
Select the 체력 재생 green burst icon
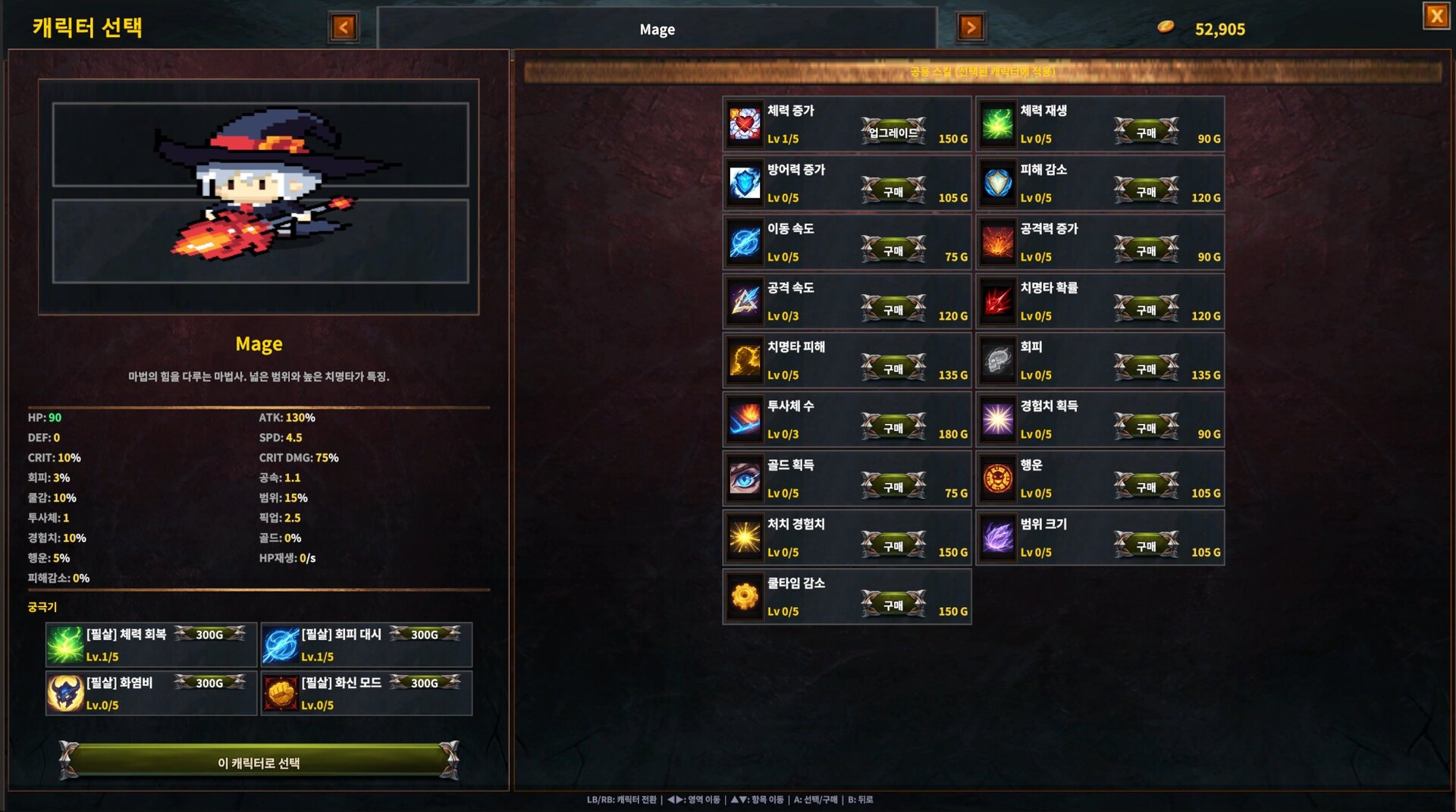(x=998, y=124)
